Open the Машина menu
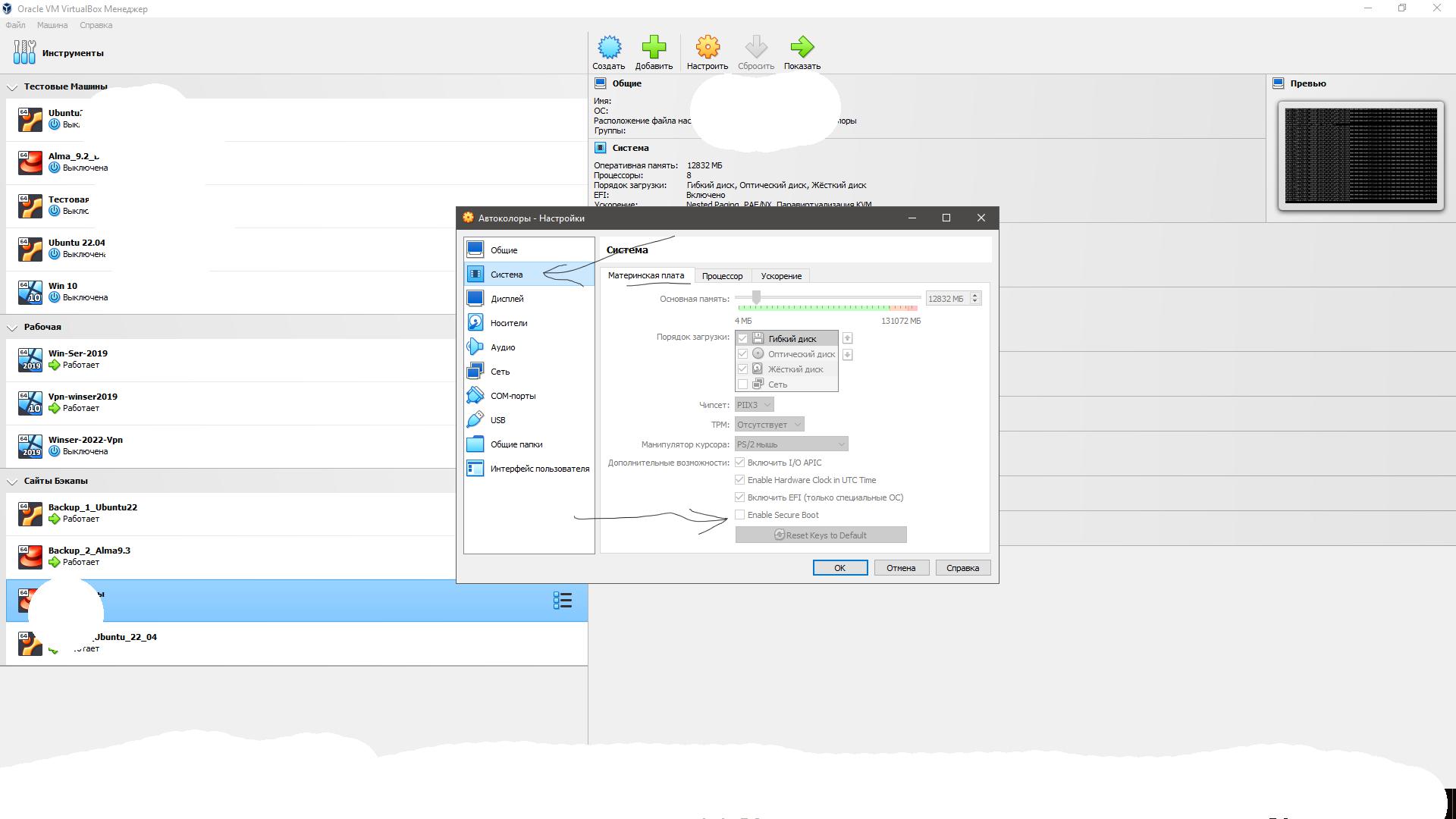1456x819 pixels. tap(52, 25)
